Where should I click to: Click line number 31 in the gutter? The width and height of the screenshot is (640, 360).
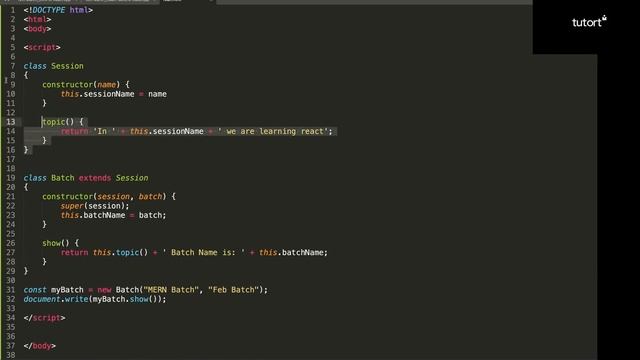pyautogui.click(x=11, y=290)
